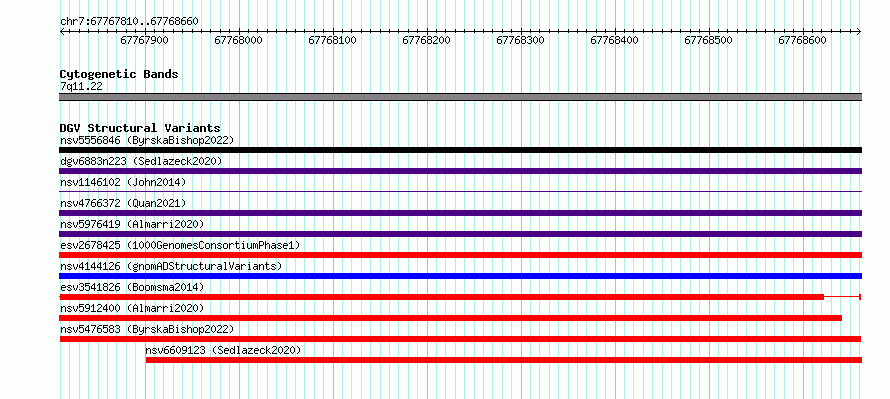Select the black nsv5556846 variant bar
The height and width of the screenshot is (399, 890).
(460, 150)
